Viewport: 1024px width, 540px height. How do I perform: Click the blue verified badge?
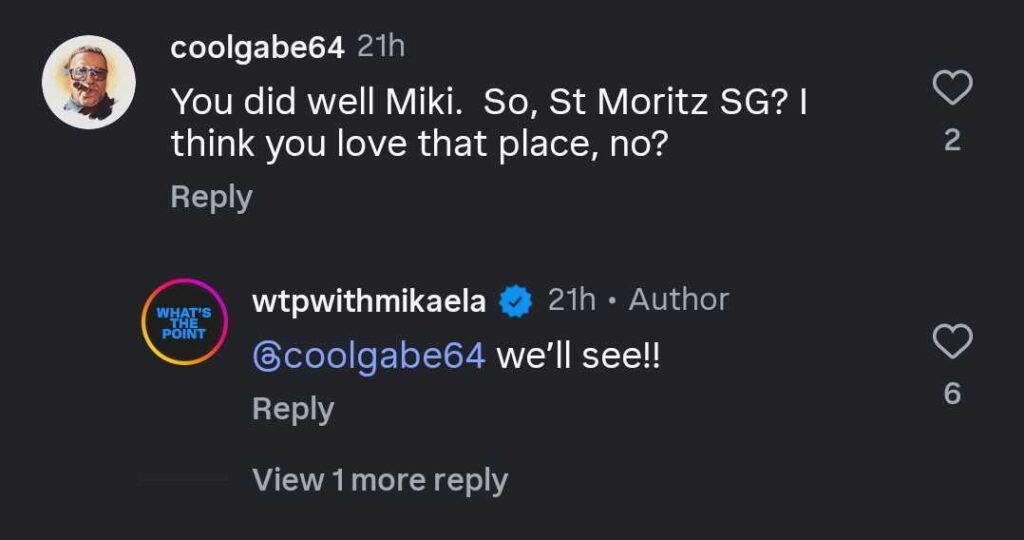[x=516, y=300]
